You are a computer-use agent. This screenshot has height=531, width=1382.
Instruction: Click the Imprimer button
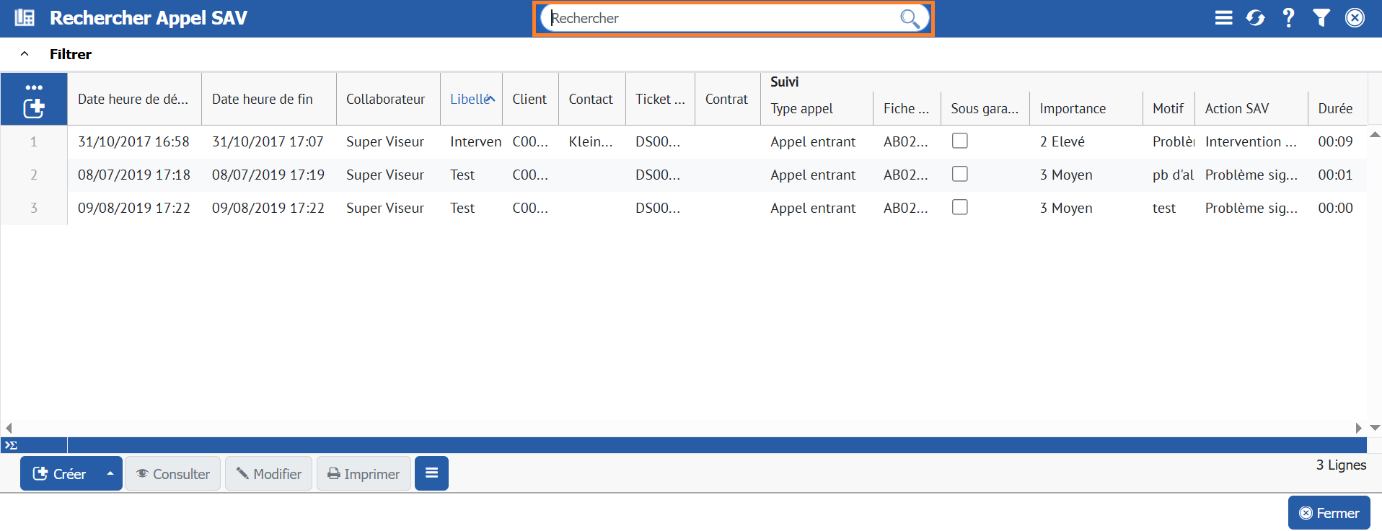[x=363, y=474]
